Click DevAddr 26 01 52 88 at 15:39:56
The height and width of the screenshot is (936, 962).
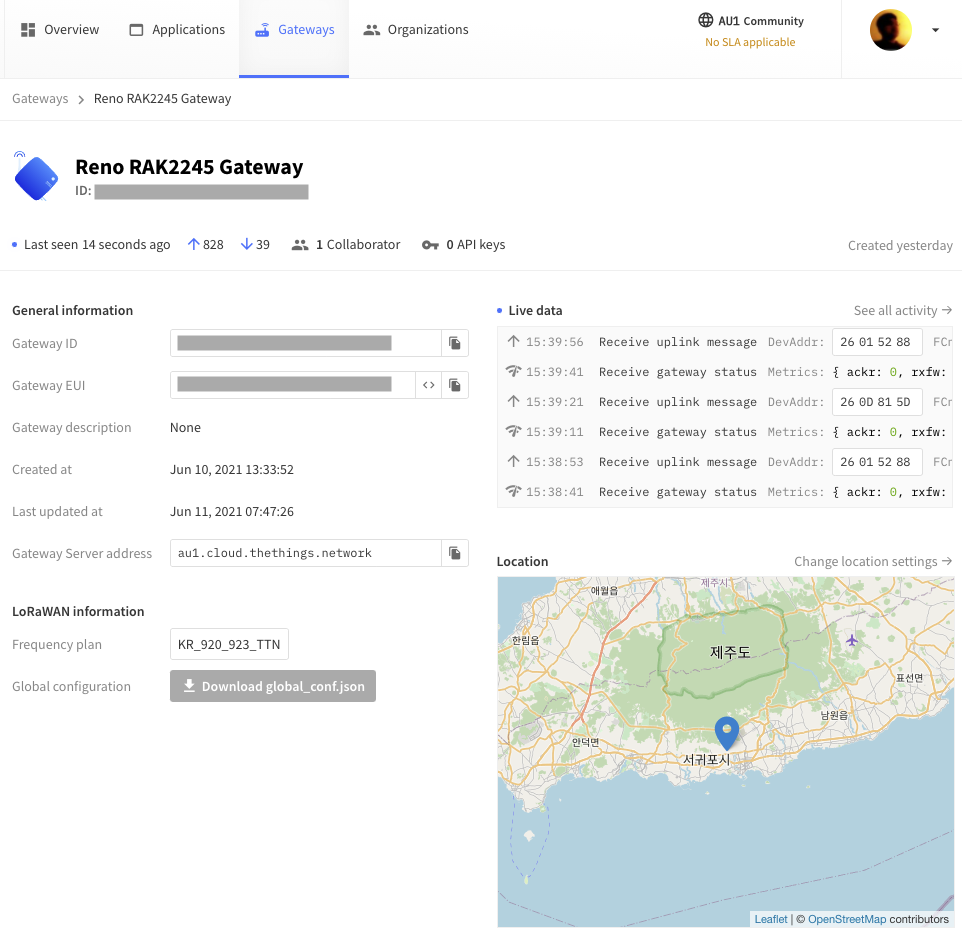click(877, 342)
